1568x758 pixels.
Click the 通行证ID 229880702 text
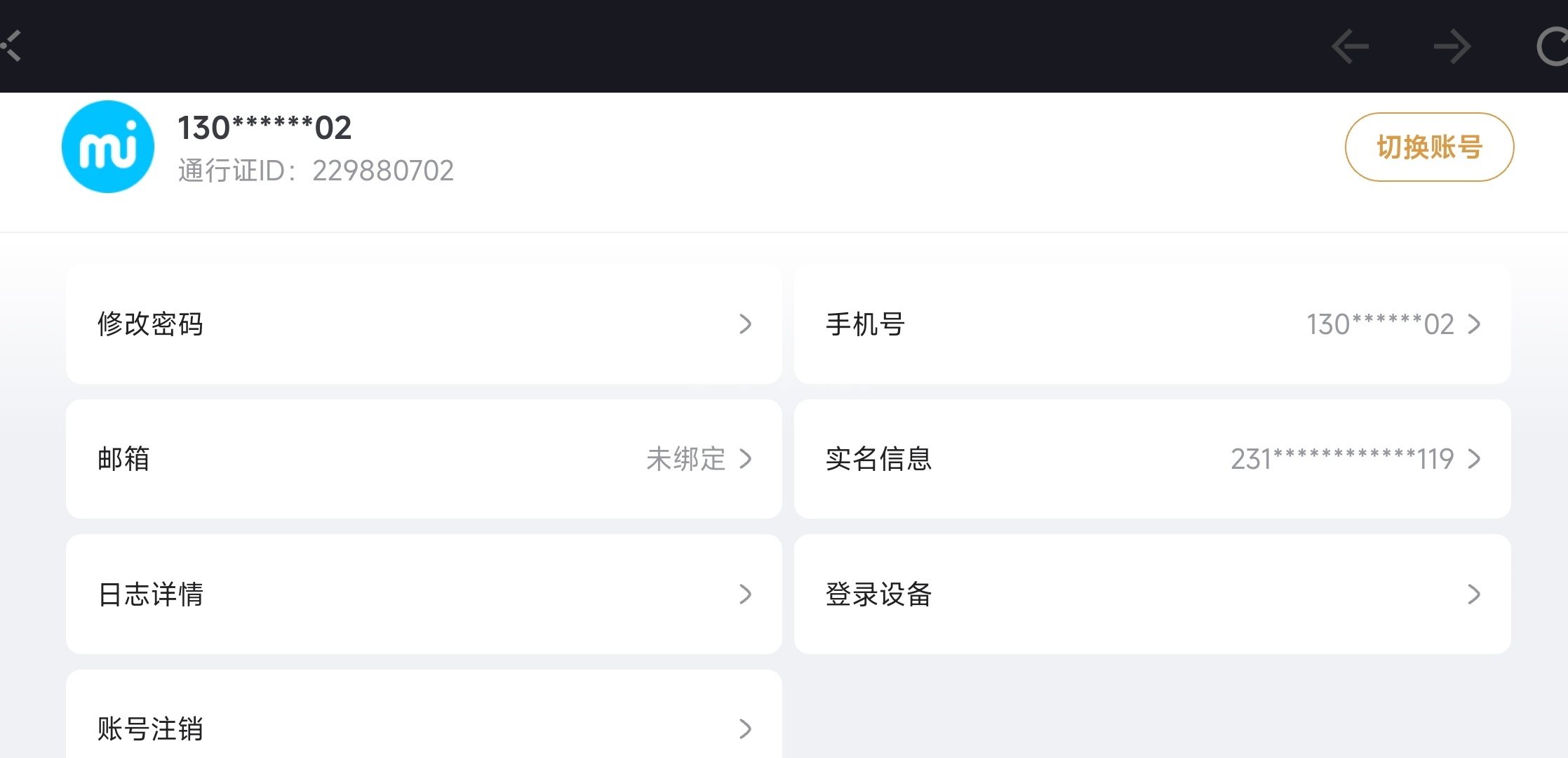click(x=316, y=171)
